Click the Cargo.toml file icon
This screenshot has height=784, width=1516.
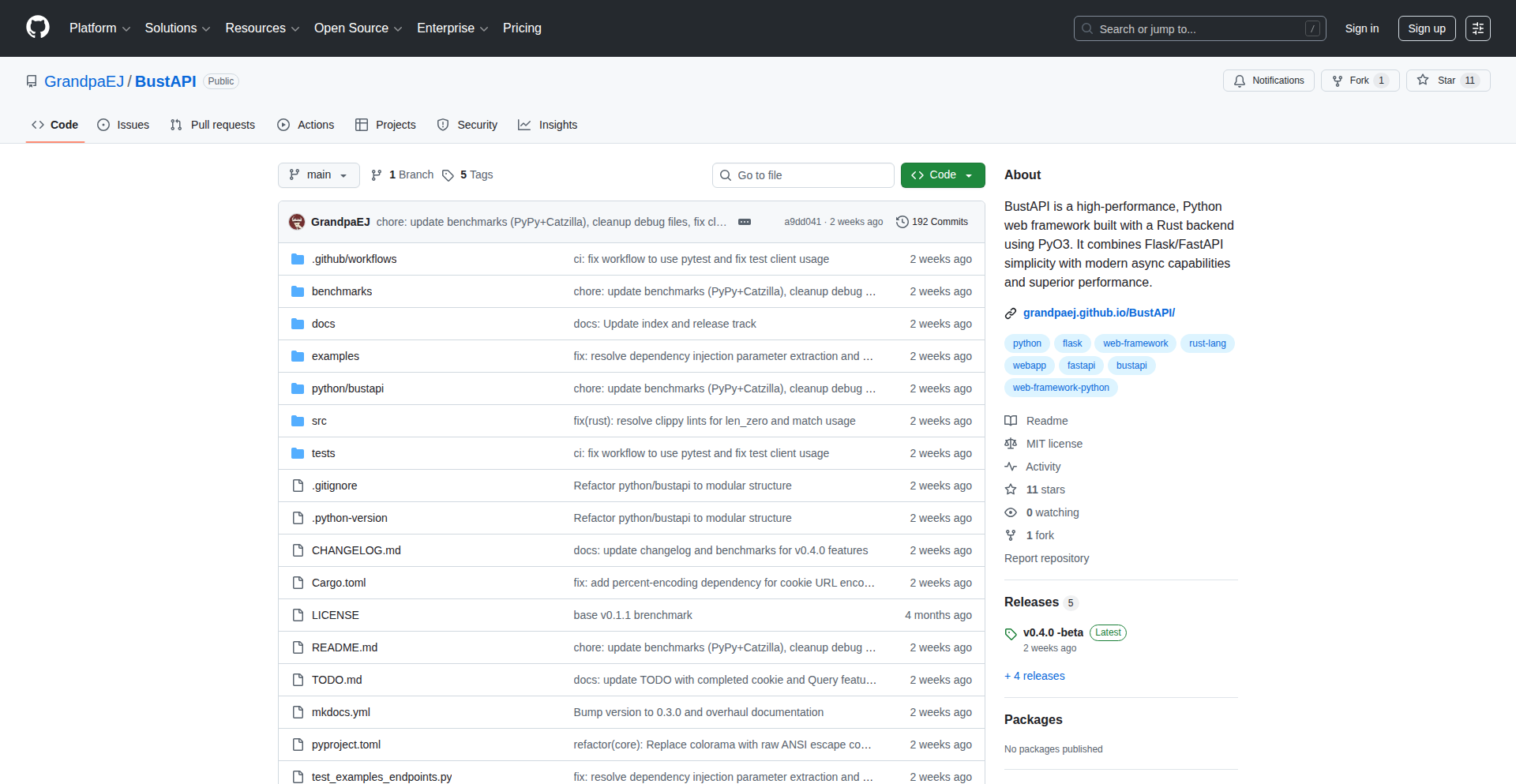tap(298, 583)
